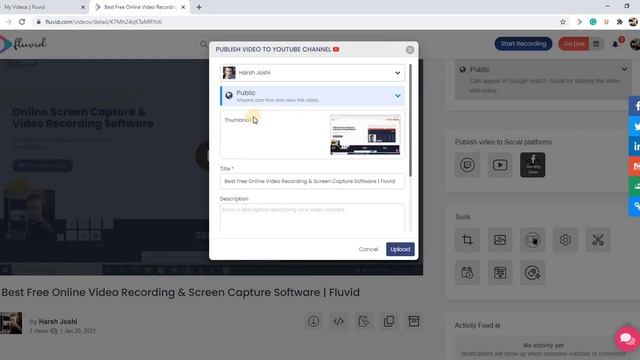Screen dimensions: 640x360
Task: Click the dialog's vertical scrollbar
Action: 410,120
